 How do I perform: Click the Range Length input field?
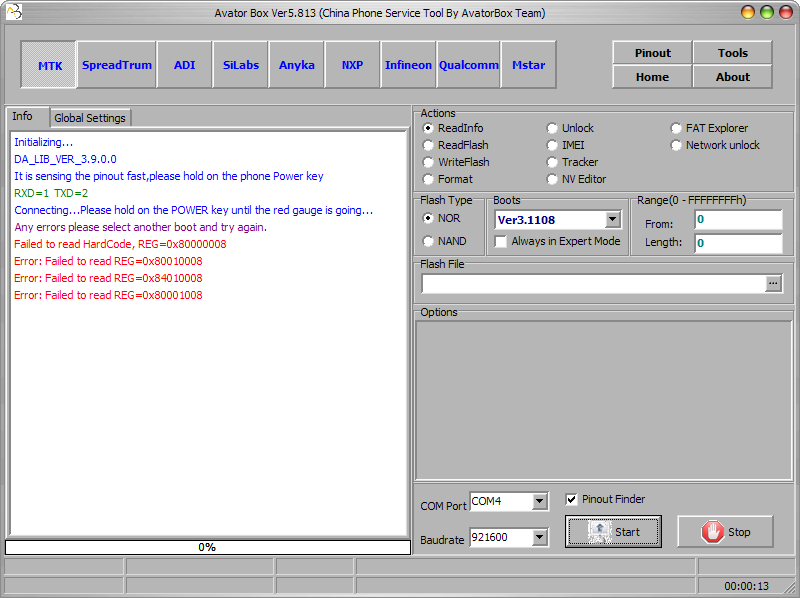coord(738,243)
